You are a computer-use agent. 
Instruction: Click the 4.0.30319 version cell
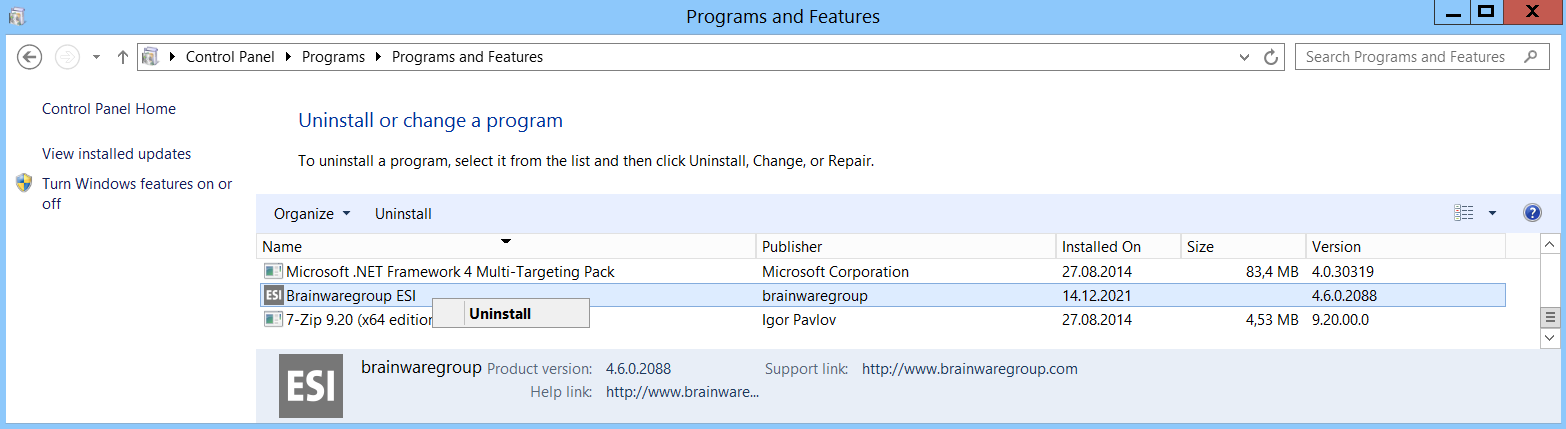pos(1344,271)
